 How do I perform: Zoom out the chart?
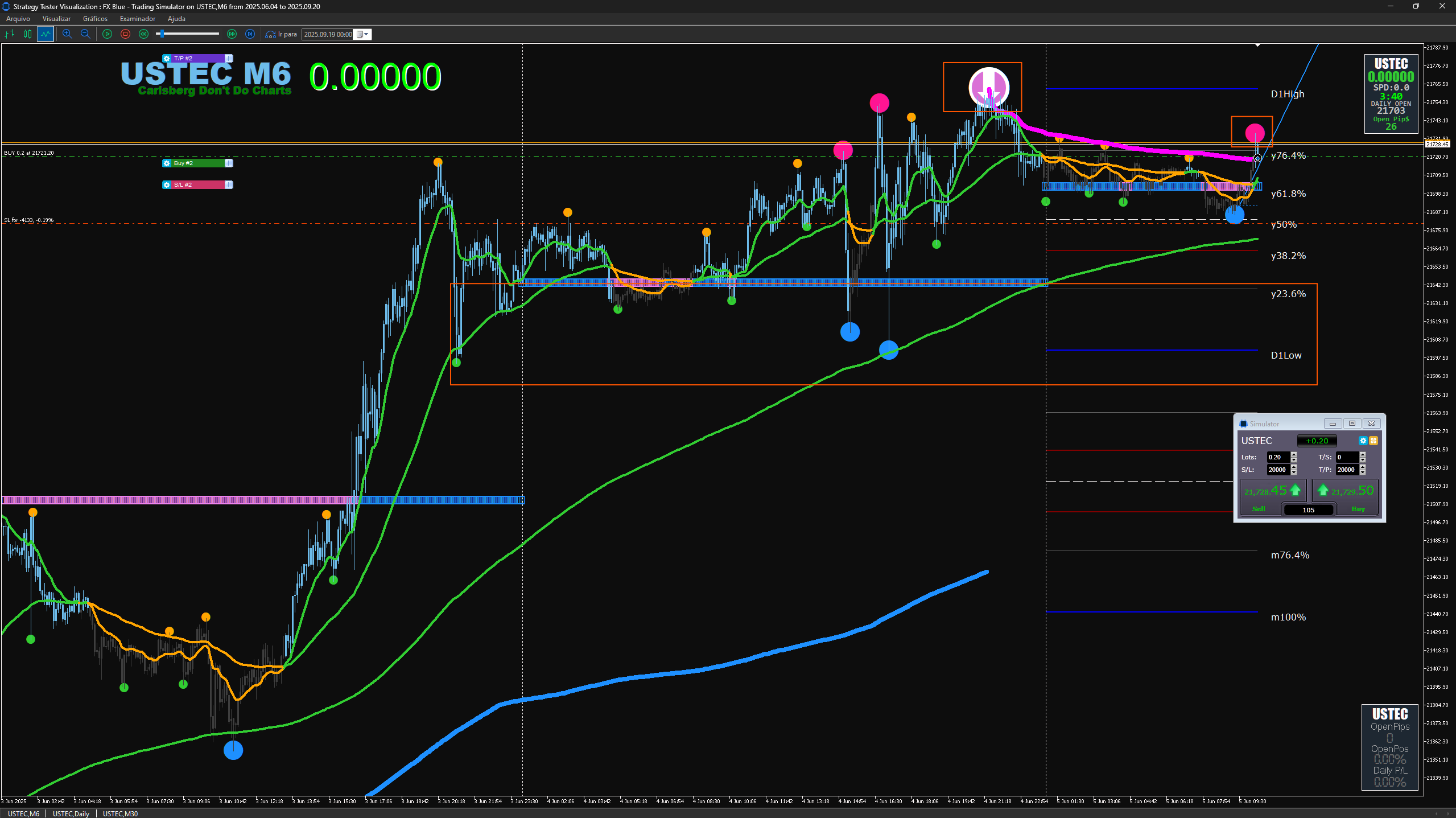pos(85,34)
